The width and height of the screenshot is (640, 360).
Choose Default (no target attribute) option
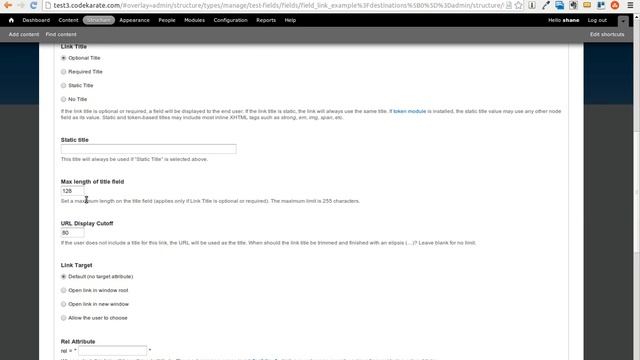(63, 277)
